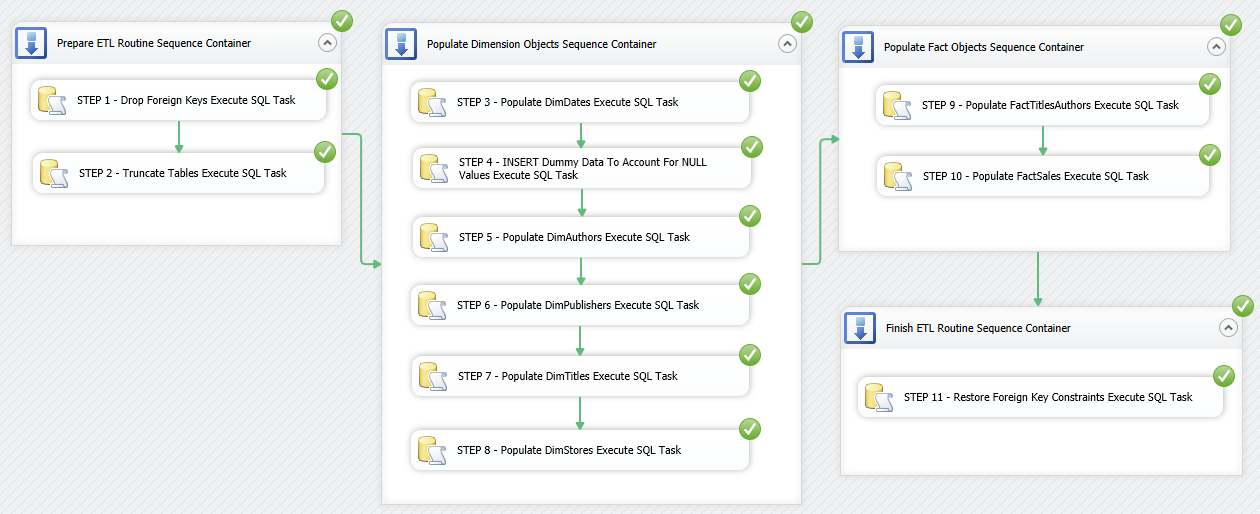Click the green checkmark on STEP 3 task
Screen dimensions: 1260x514
pyautogui.click(x=750, y=81)
